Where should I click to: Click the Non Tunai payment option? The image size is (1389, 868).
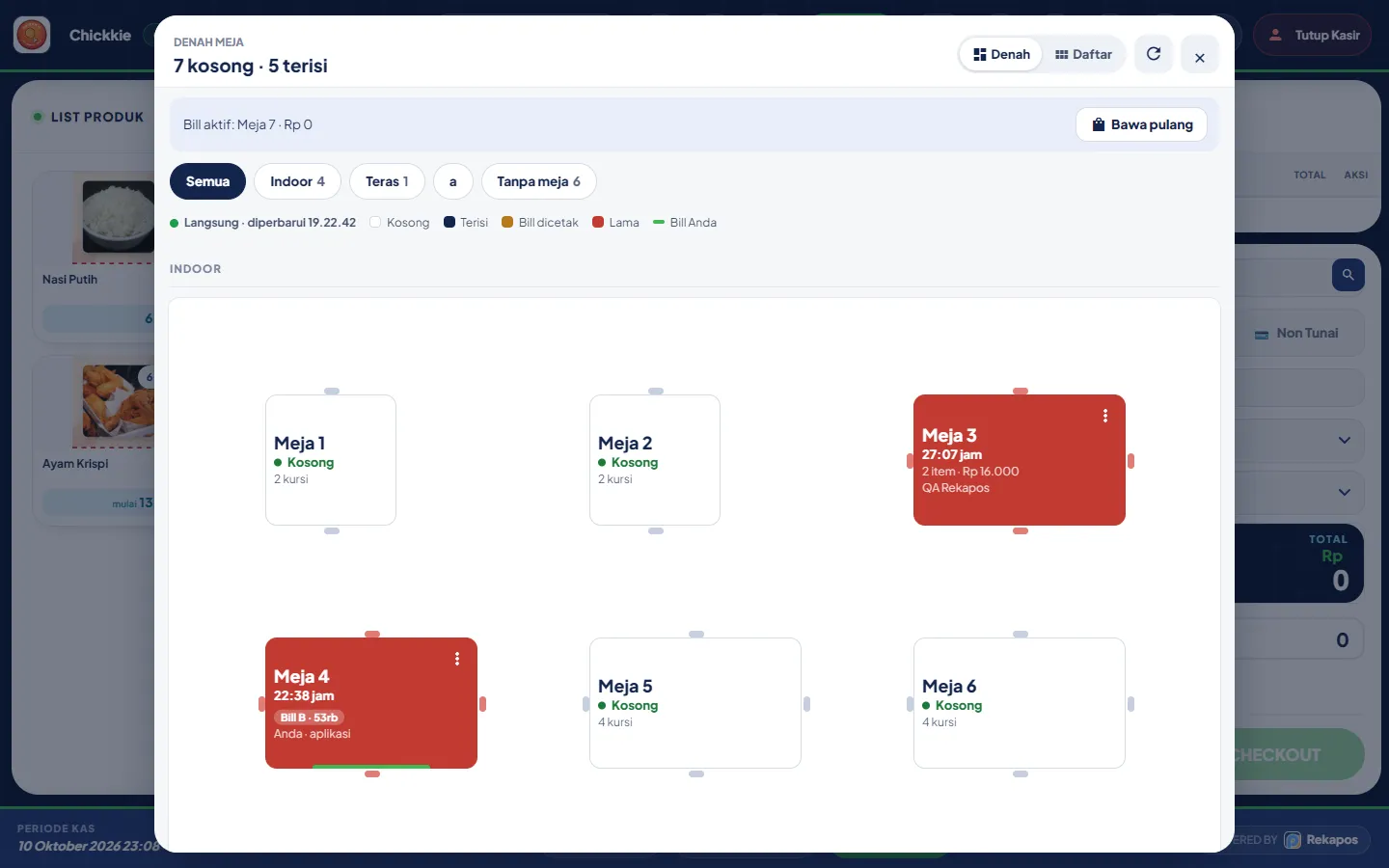[x=1296, y=333]
